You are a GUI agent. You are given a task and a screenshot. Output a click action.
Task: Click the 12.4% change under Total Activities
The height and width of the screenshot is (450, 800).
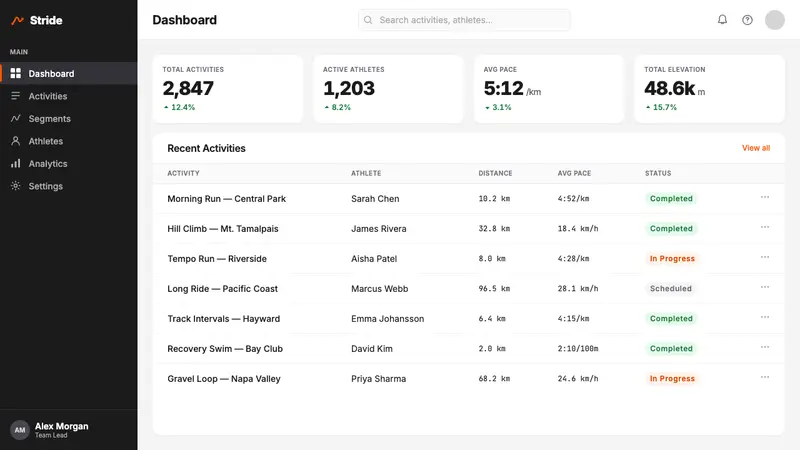point(180,107)
